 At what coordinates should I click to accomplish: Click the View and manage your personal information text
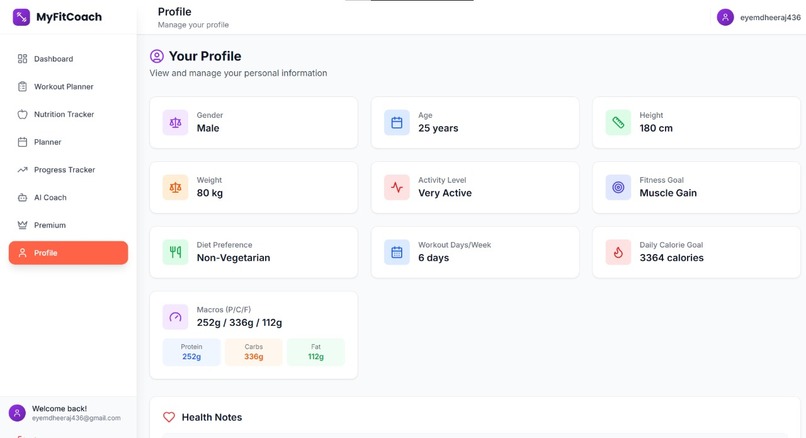(x=239, y=73)
